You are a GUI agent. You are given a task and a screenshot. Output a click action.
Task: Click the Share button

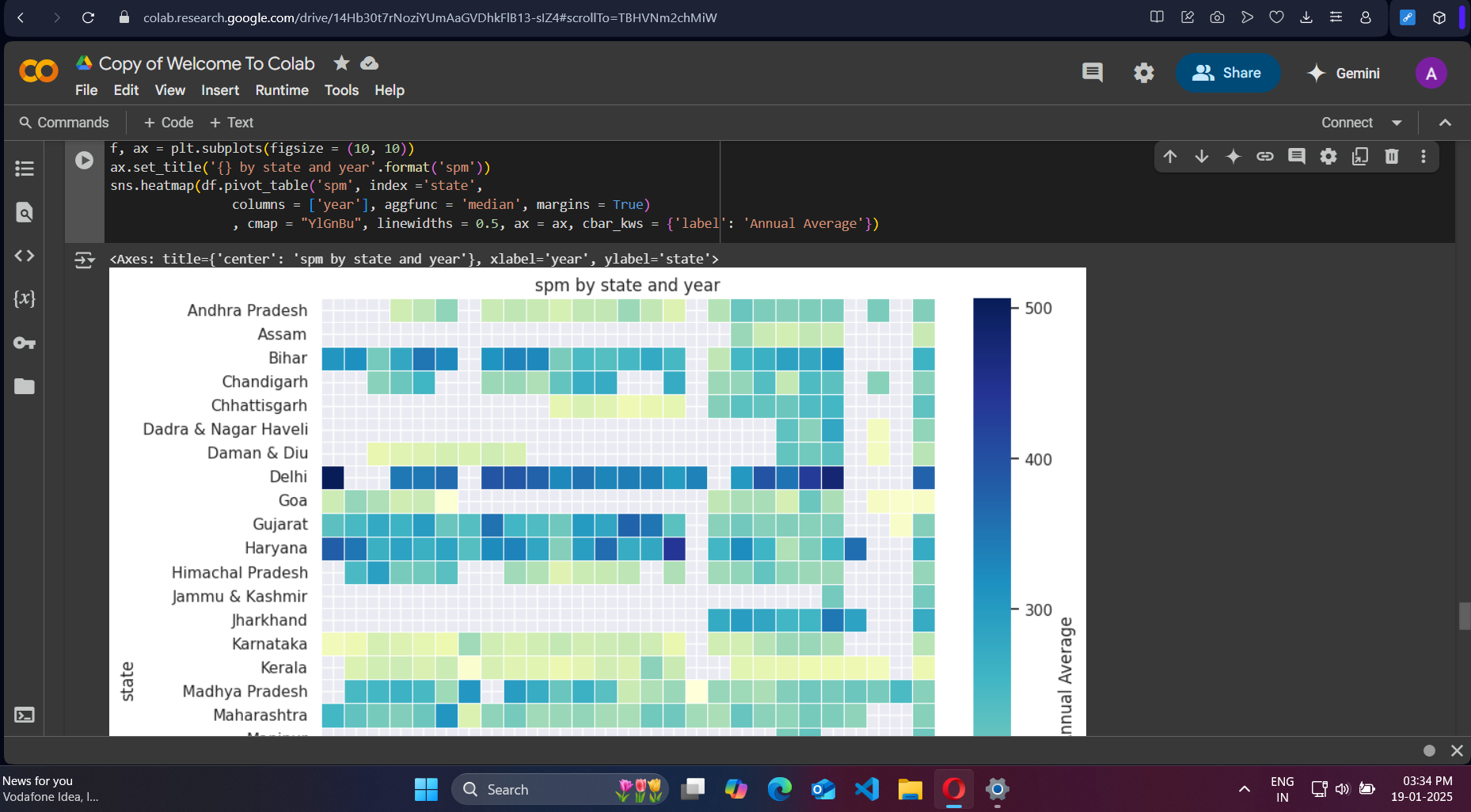[x=1227, y=73]
